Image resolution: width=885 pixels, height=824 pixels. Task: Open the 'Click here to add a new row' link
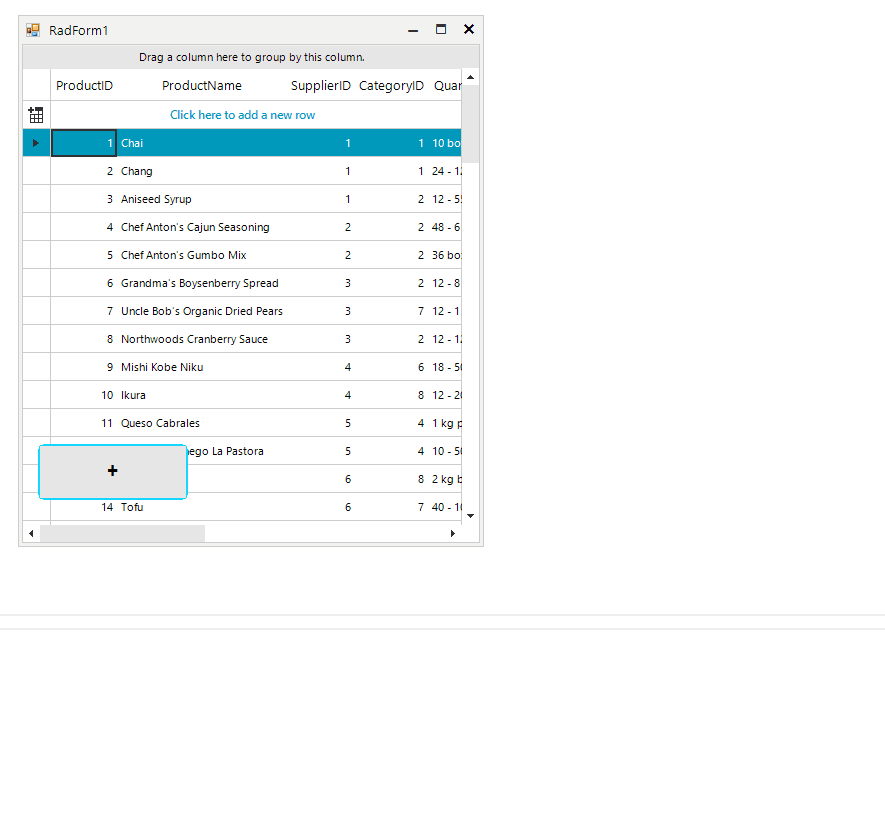click(242, 114)
